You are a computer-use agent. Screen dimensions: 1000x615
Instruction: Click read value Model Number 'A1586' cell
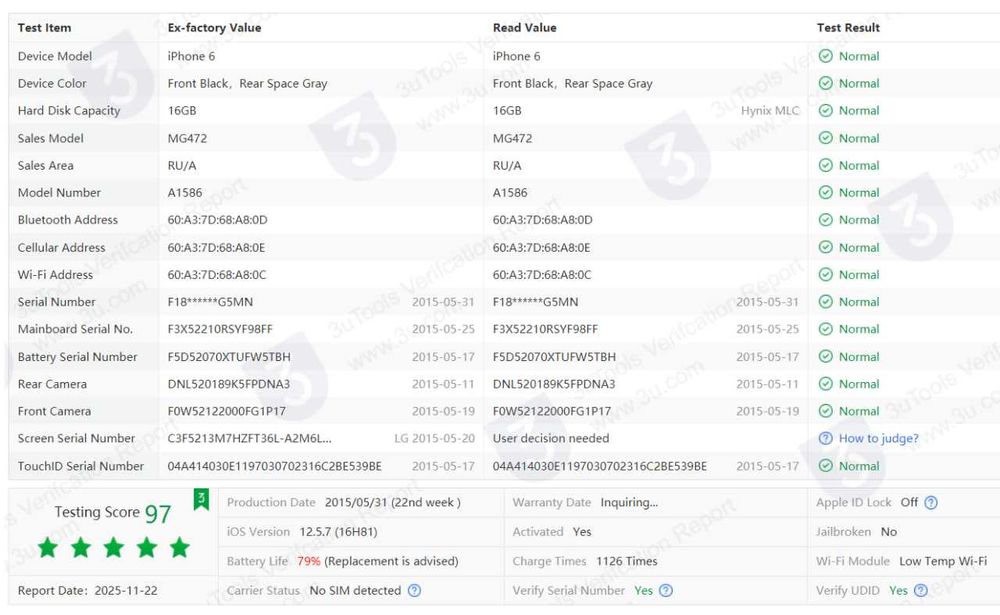510,193
